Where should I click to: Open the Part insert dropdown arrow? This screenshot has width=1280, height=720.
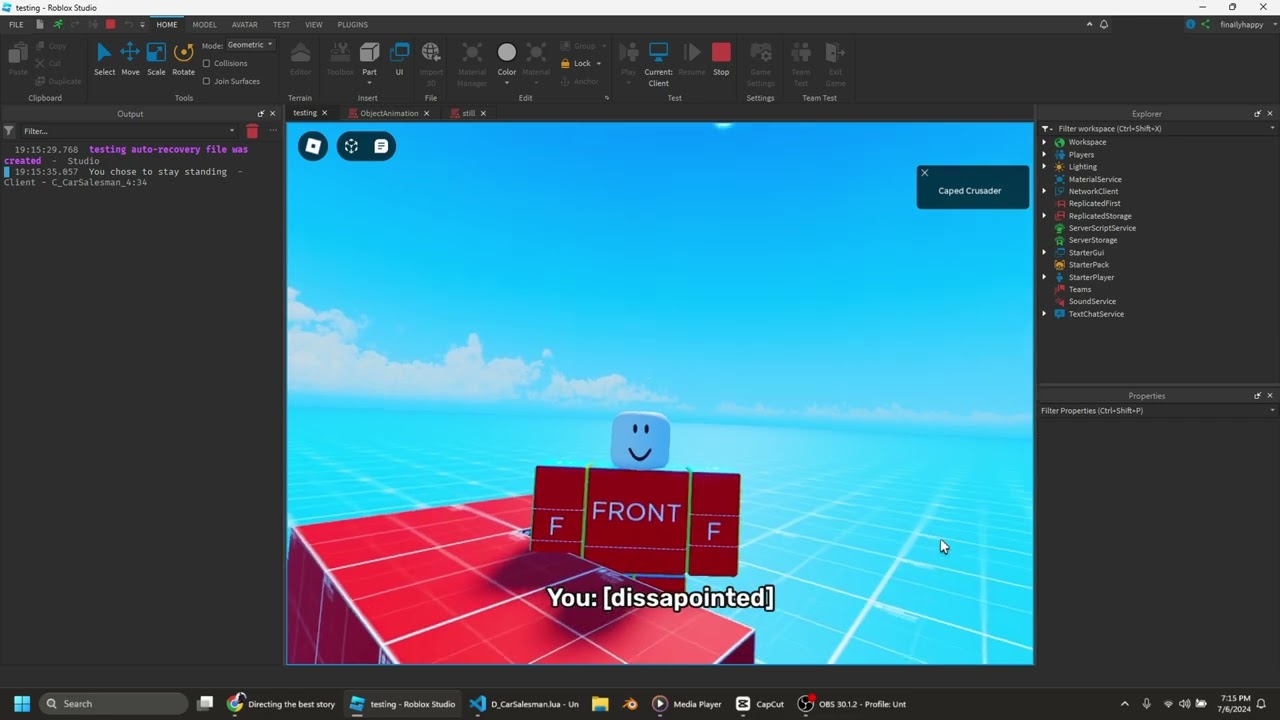[369, 83]
